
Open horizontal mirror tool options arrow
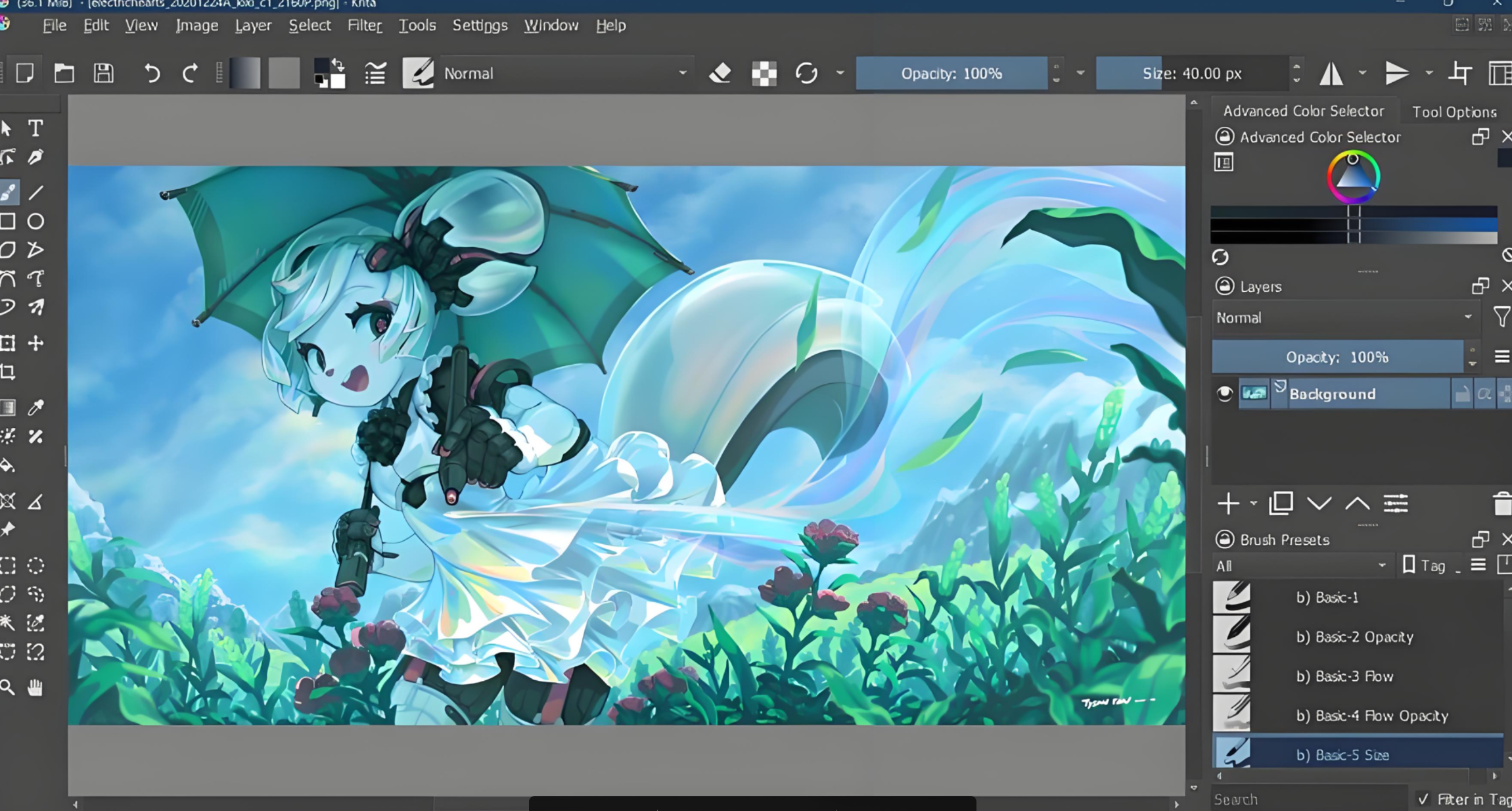(1363, 73)
